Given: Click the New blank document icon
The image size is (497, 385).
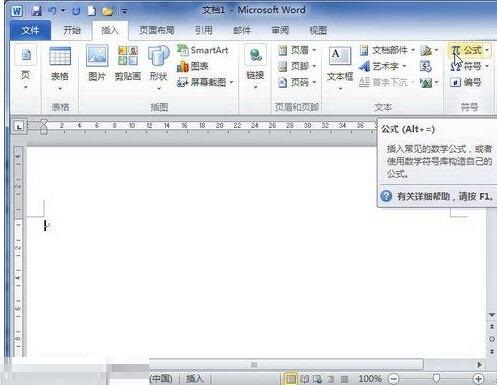Looking at the screenshot, I should 91,11.
